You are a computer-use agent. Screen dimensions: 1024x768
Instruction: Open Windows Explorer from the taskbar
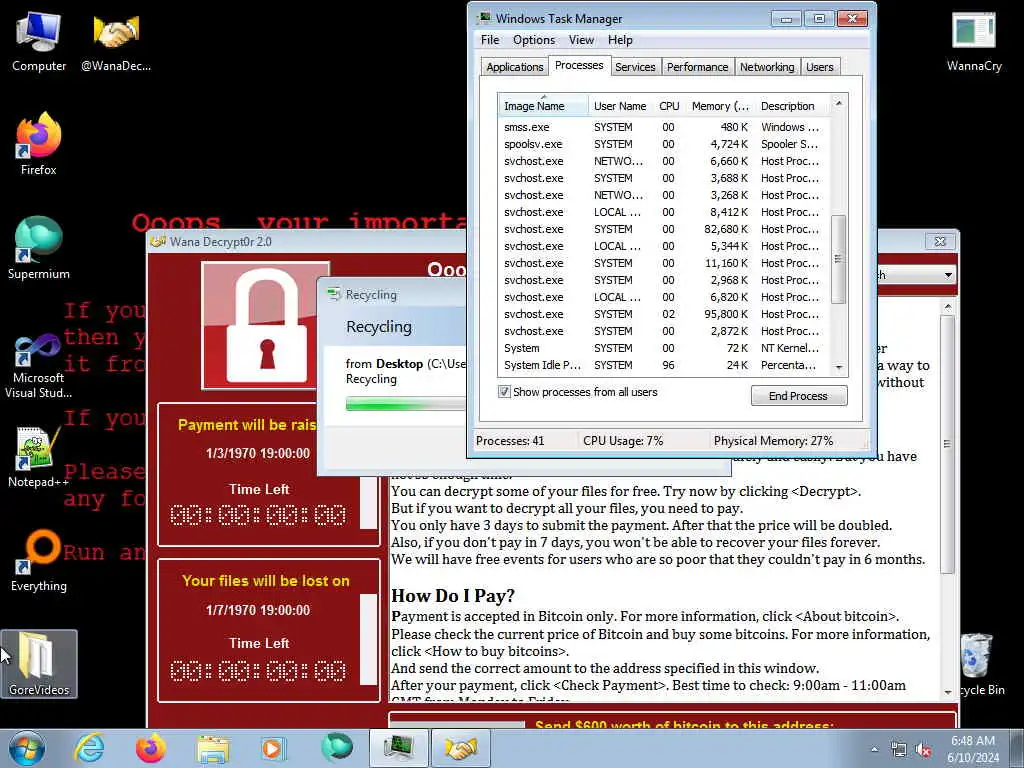coord(213,748)
